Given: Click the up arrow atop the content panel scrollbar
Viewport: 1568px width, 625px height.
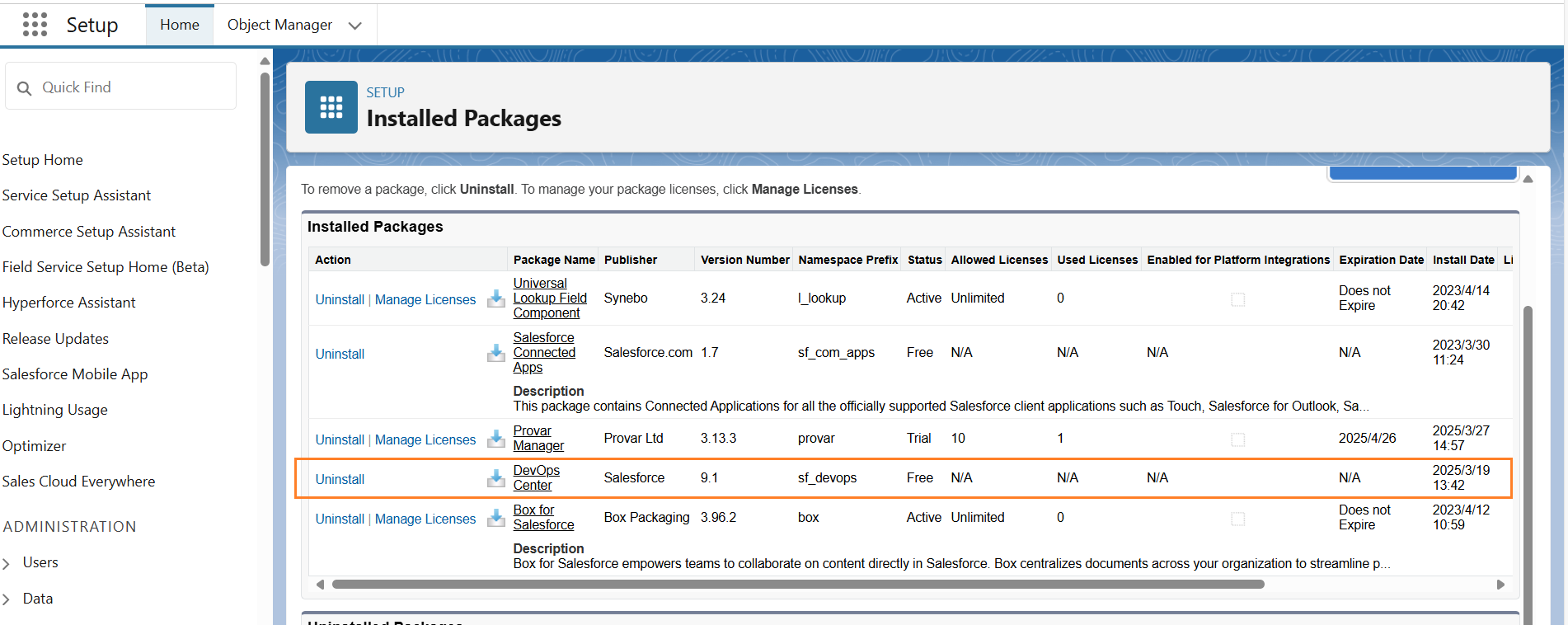Looking at the screenshot, I should (x=1528, y=179).
